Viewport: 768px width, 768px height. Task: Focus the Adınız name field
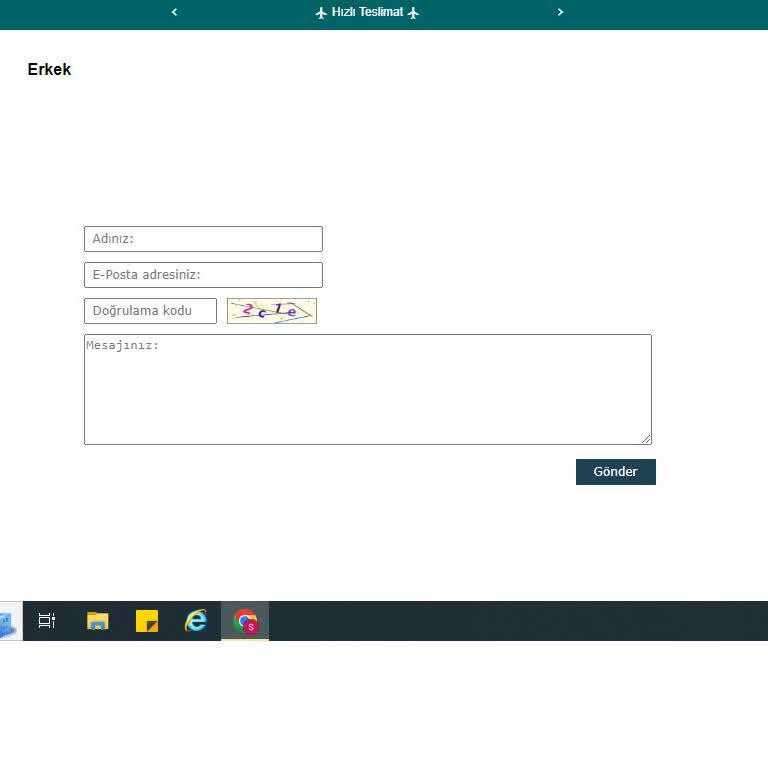pos(203,239)
